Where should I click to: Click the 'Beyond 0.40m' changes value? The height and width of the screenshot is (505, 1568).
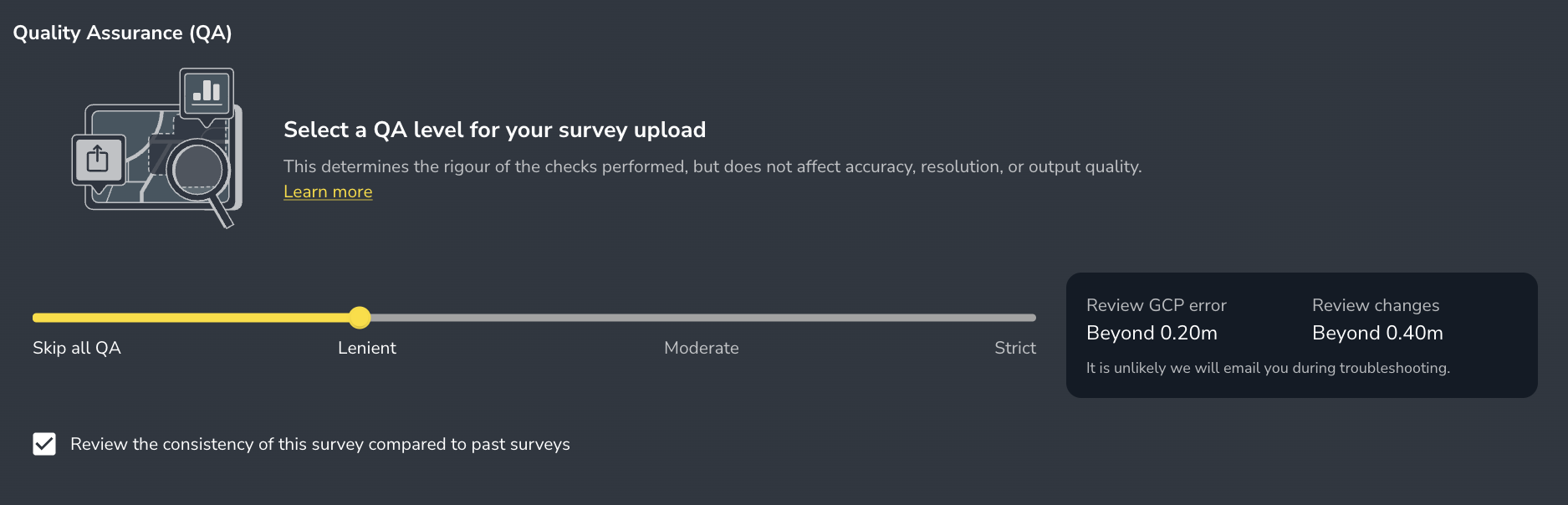[x=1377, y=333]
